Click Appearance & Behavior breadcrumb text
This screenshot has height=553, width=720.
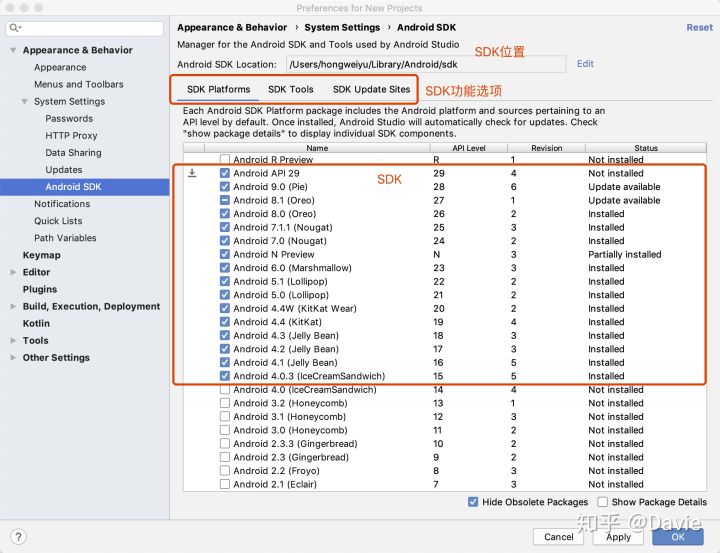[x=232, y=27]
